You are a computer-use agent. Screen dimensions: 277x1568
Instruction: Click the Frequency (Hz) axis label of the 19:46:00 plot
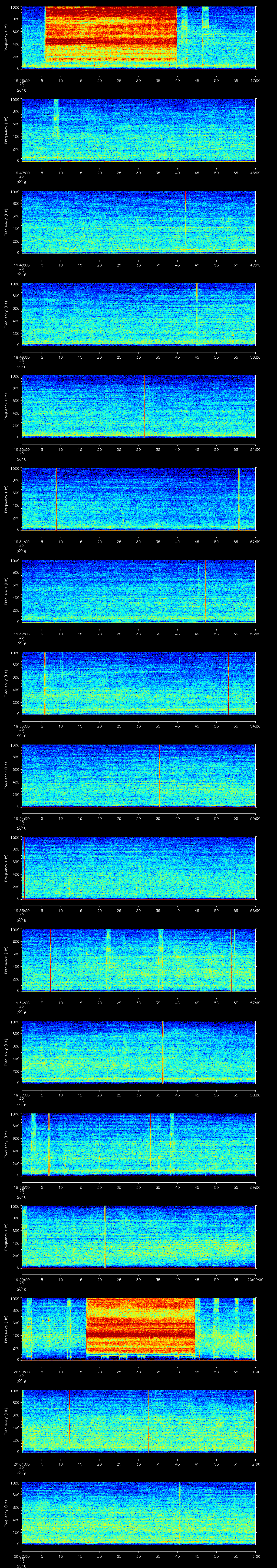(6, 38)
